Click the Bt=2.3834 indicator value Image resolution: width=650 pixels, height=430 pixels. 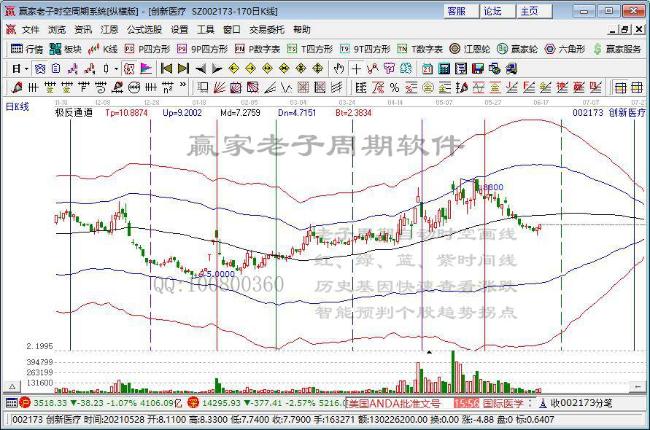pos(354,112)
